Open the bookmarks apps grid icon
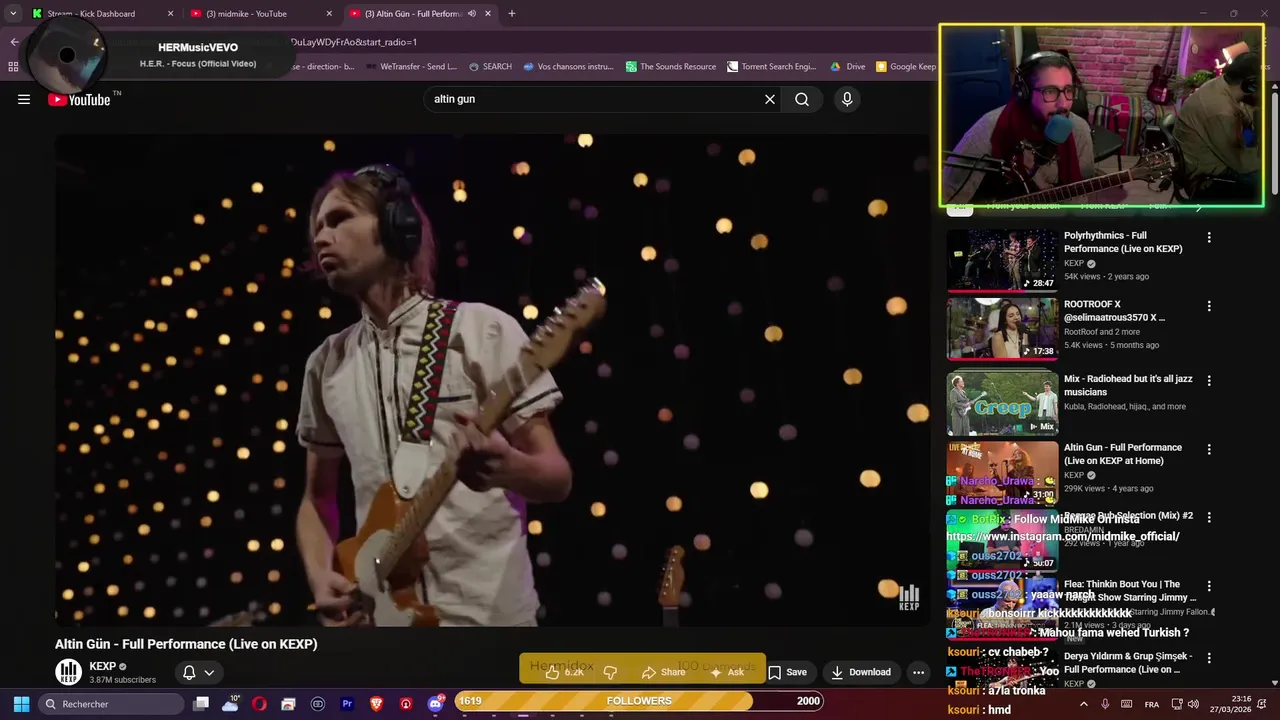The height and width of the screenshot is (720, 1280). (13, 67)
